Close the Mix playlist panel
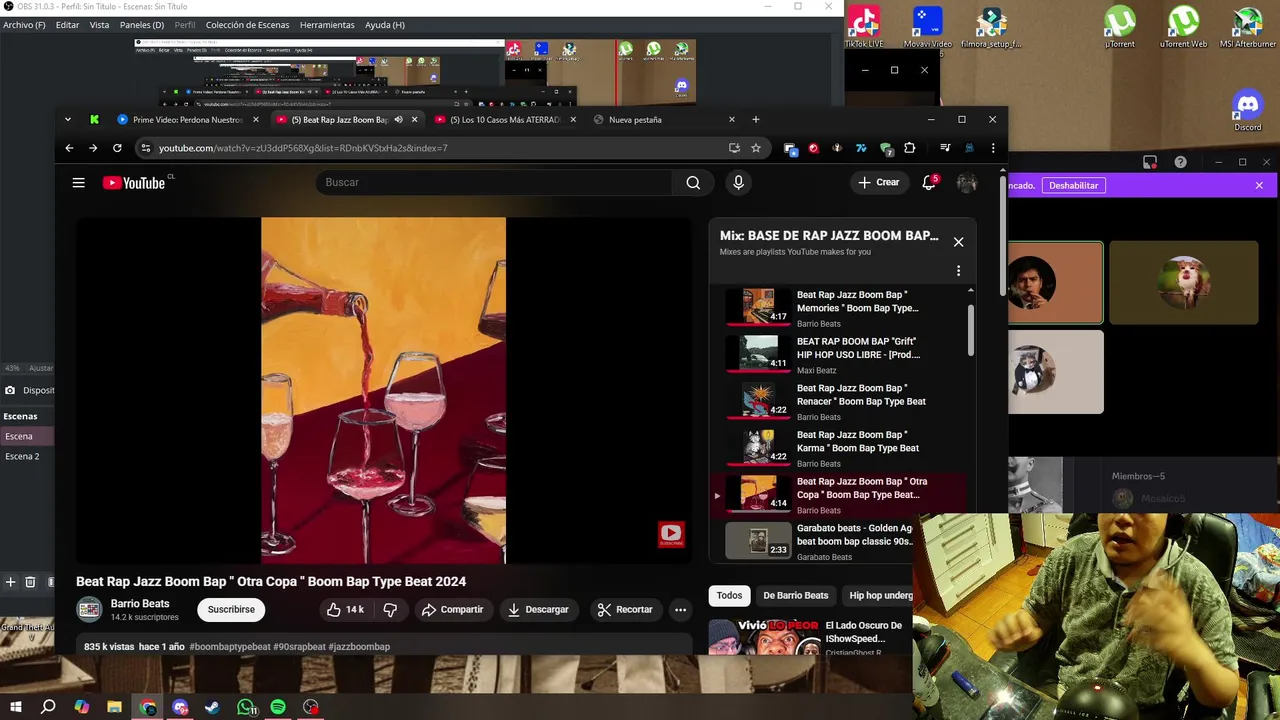This screenshot has width=1280, height=720. [958, 241]
